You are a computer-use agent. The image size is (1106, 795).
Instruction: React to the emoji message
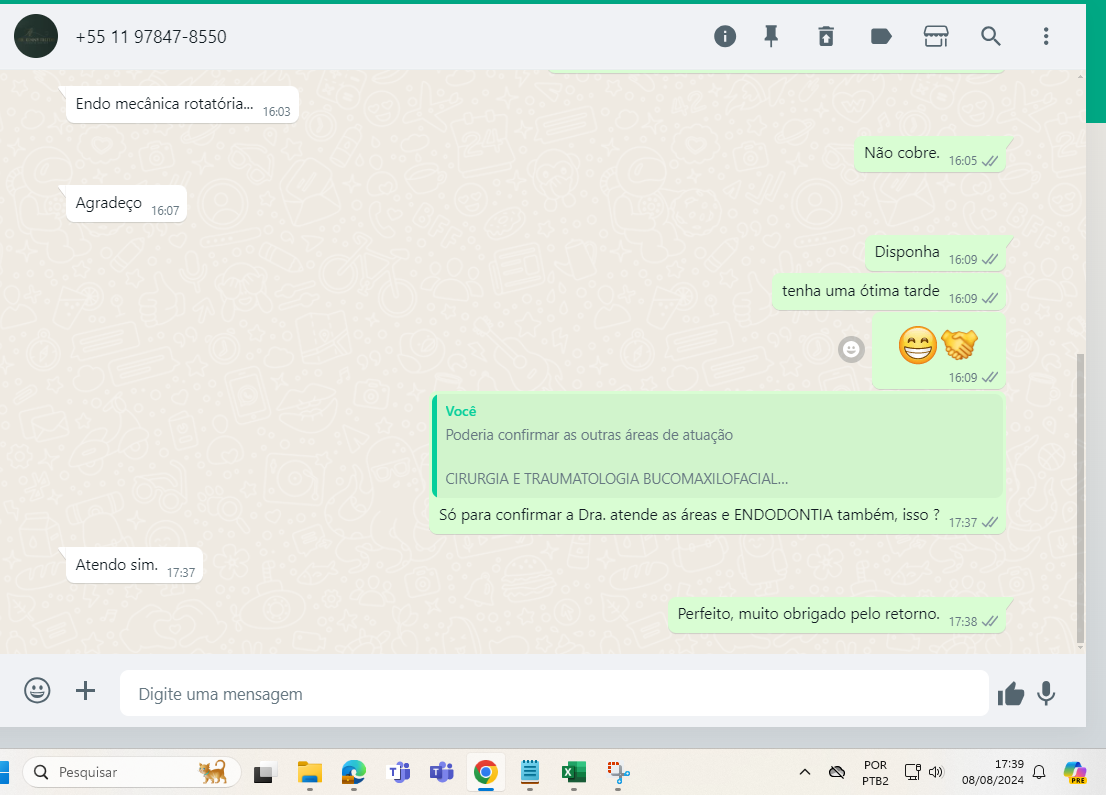click(851, 349)
